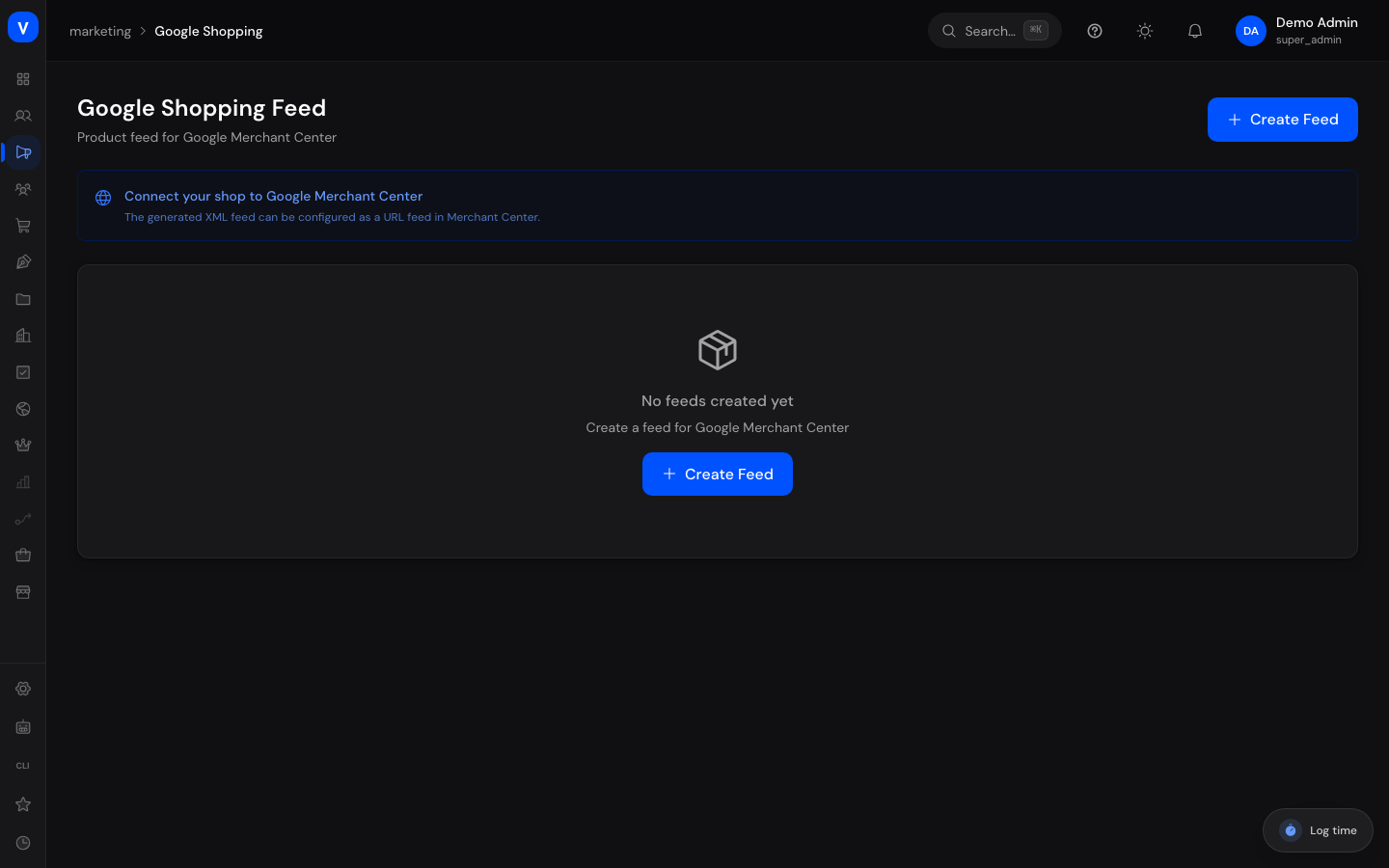Open the Demo Admin account menu
Screen dimensions: 1389x868
[x=1296, y=31]
